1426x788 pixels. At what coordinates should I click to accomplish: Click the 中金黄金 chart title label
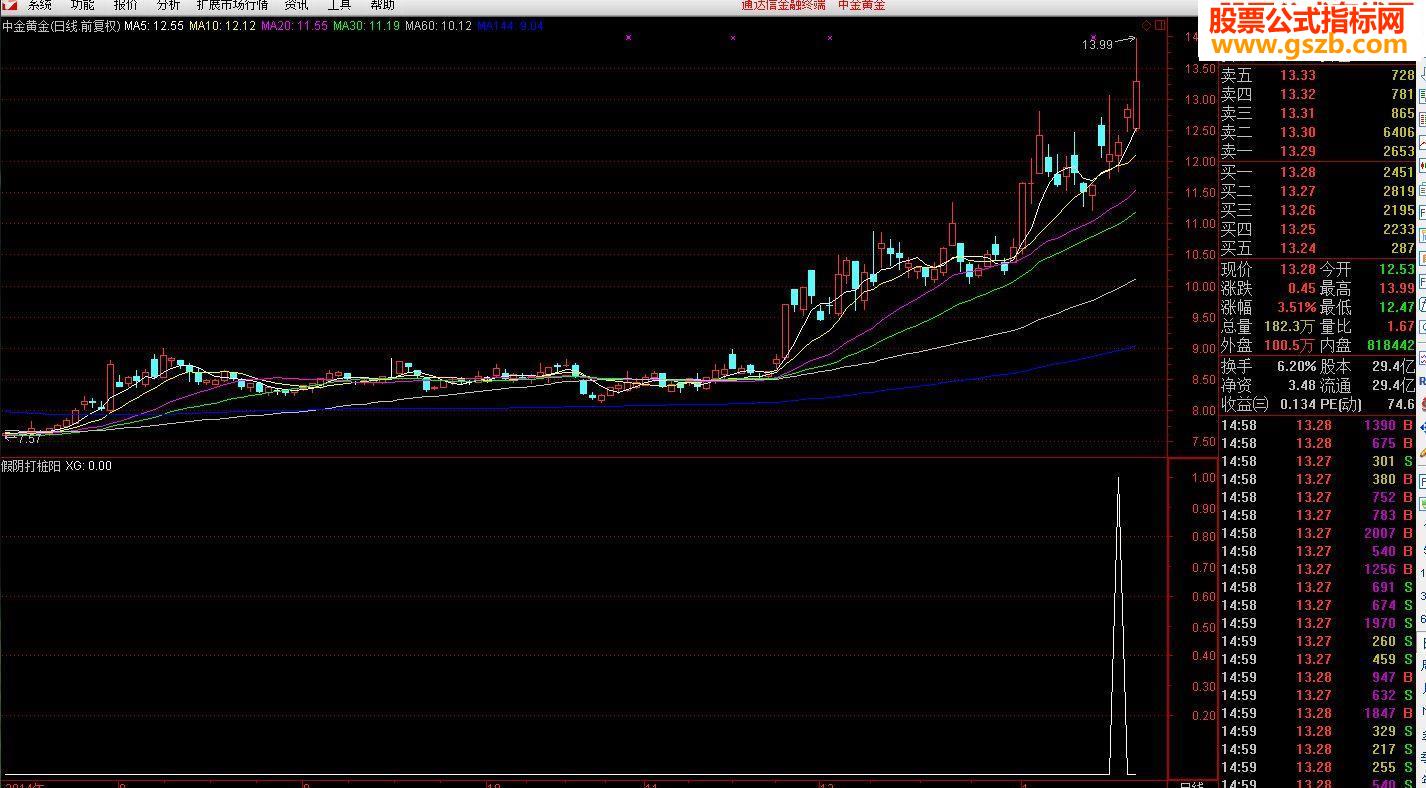60,27
